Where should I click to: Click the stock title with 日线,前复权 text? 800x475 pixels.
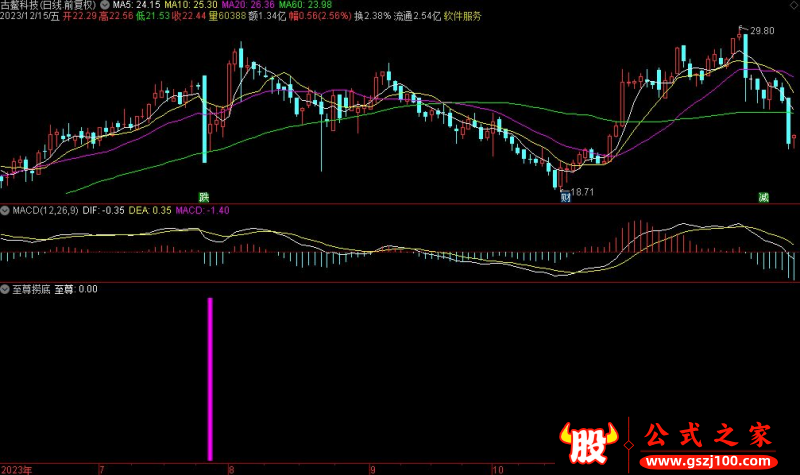[48, 5]
